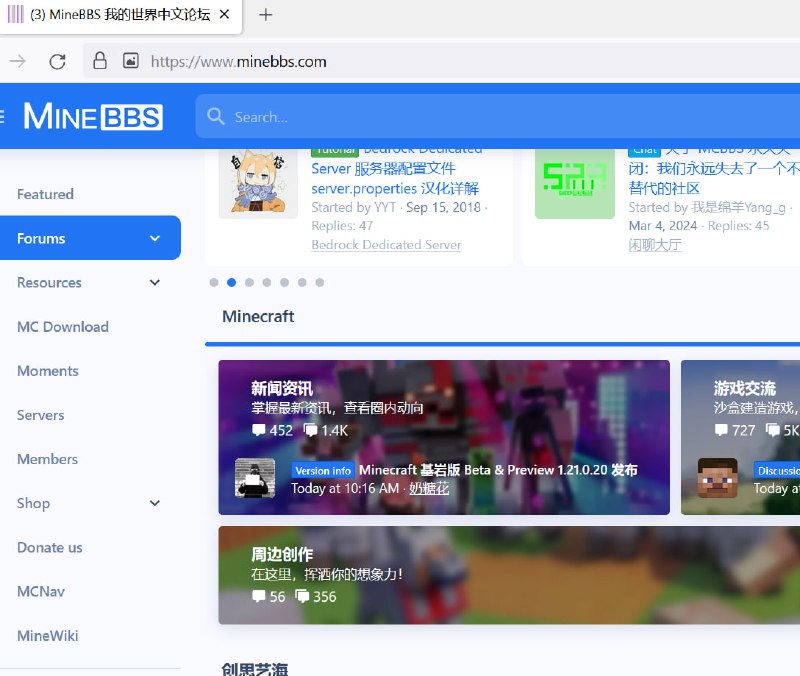Screen dimensions: 800x676
Task: Click into the Search field
Action: [497, 116]
